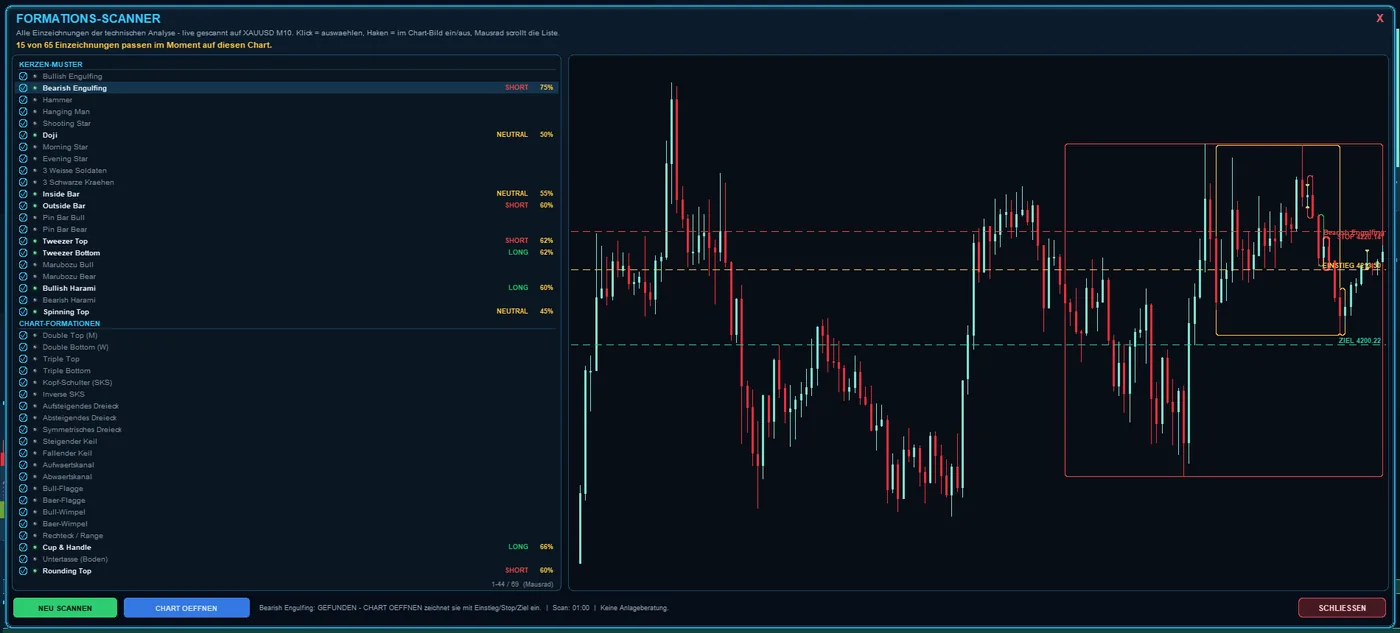Click the ZIEL 4200.22 label on chart

tap(1359, 341)
